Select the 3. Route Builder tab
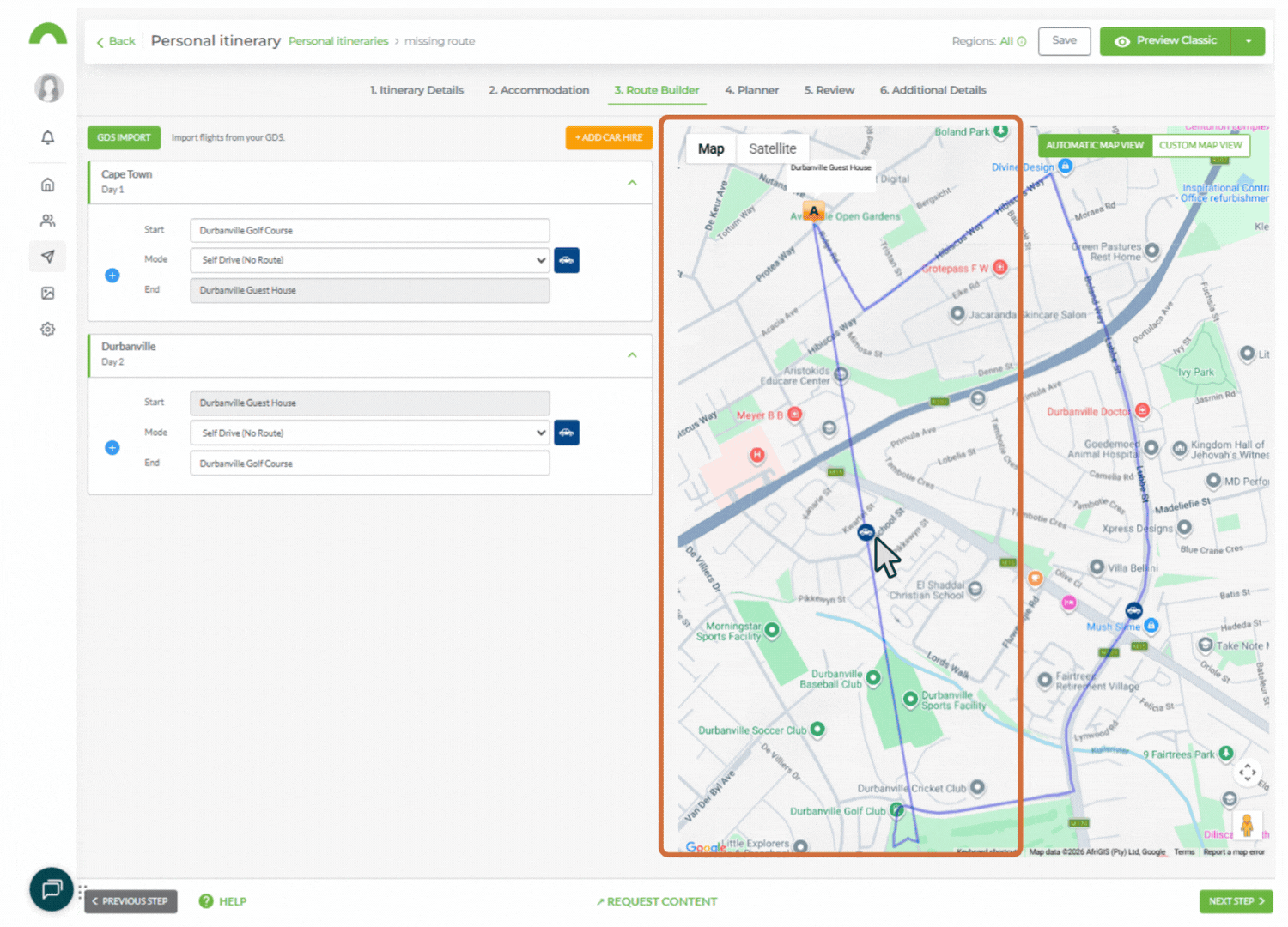The width and height of the screenshot is (1288, 927). point(657,90)
